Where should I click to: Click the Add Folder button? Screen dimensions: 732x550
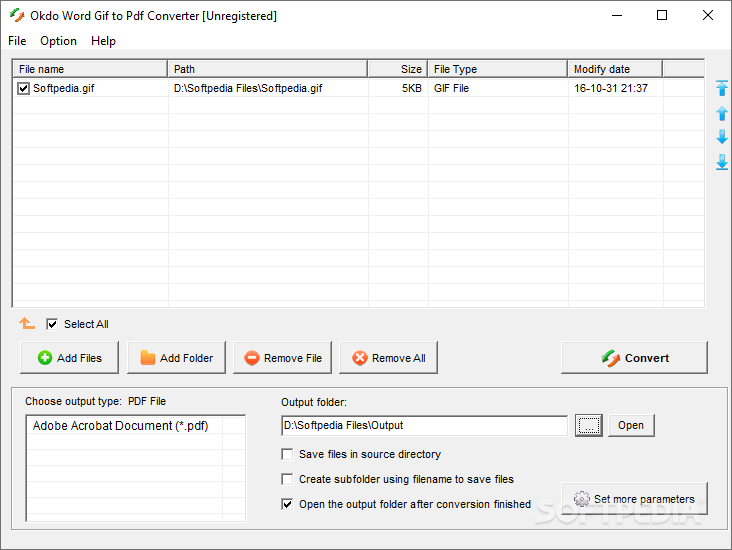tap(176, 358)
